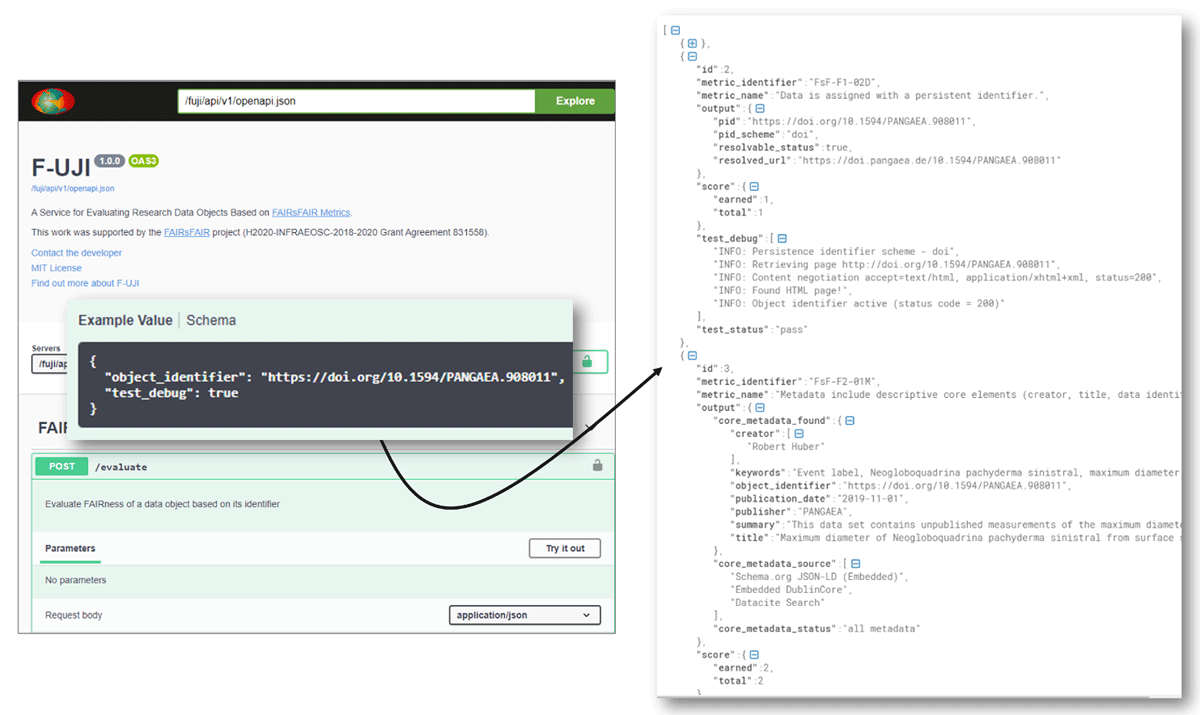This screenshot has height=715, width=1200.
Task: Open the Contact the developer link
Action: (77, 253)
